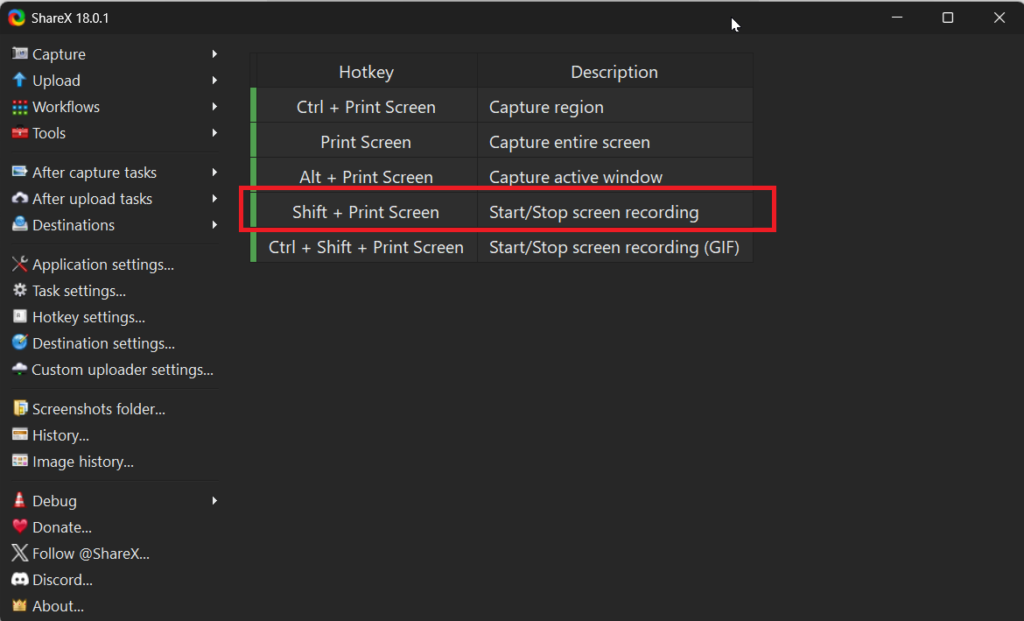The width and height of the screenshot is (1024, 621).
Task: Expand the After capture tasks arrow
Action: pyautogui.click(x=214, y=172)
